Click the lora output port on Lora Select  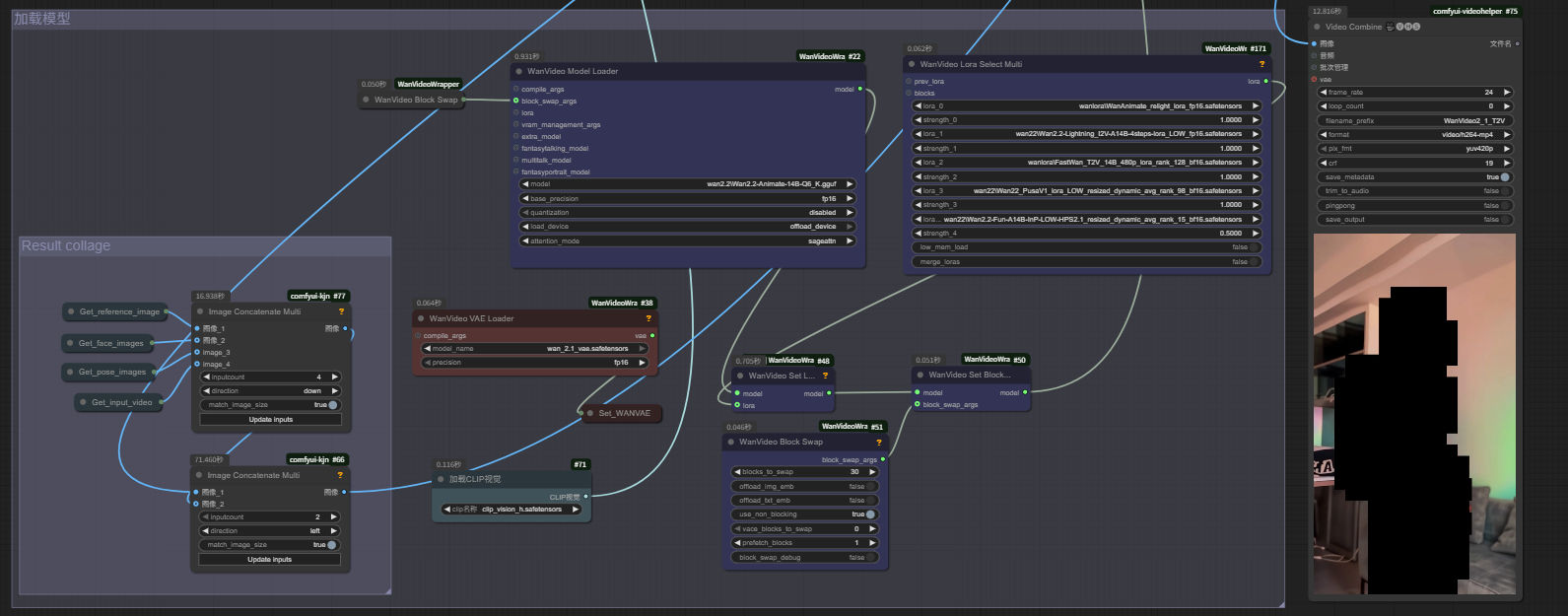[1266, 81]
